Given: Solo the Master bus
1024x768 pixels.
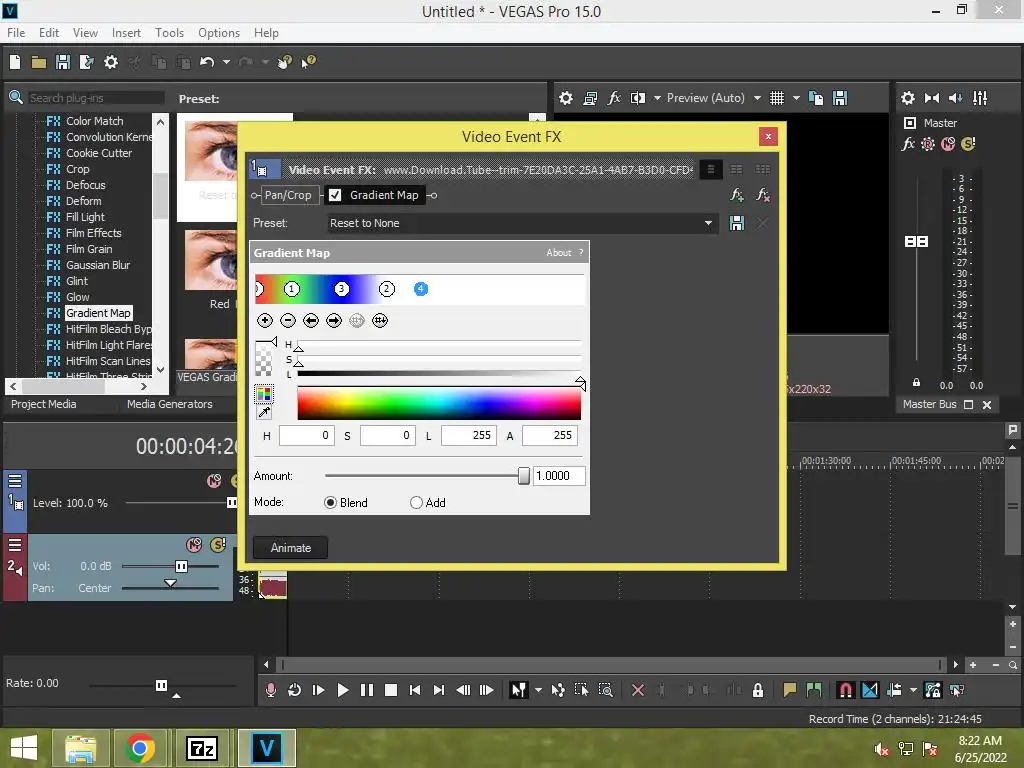Looking at the screenshot, I should (968, 144).
